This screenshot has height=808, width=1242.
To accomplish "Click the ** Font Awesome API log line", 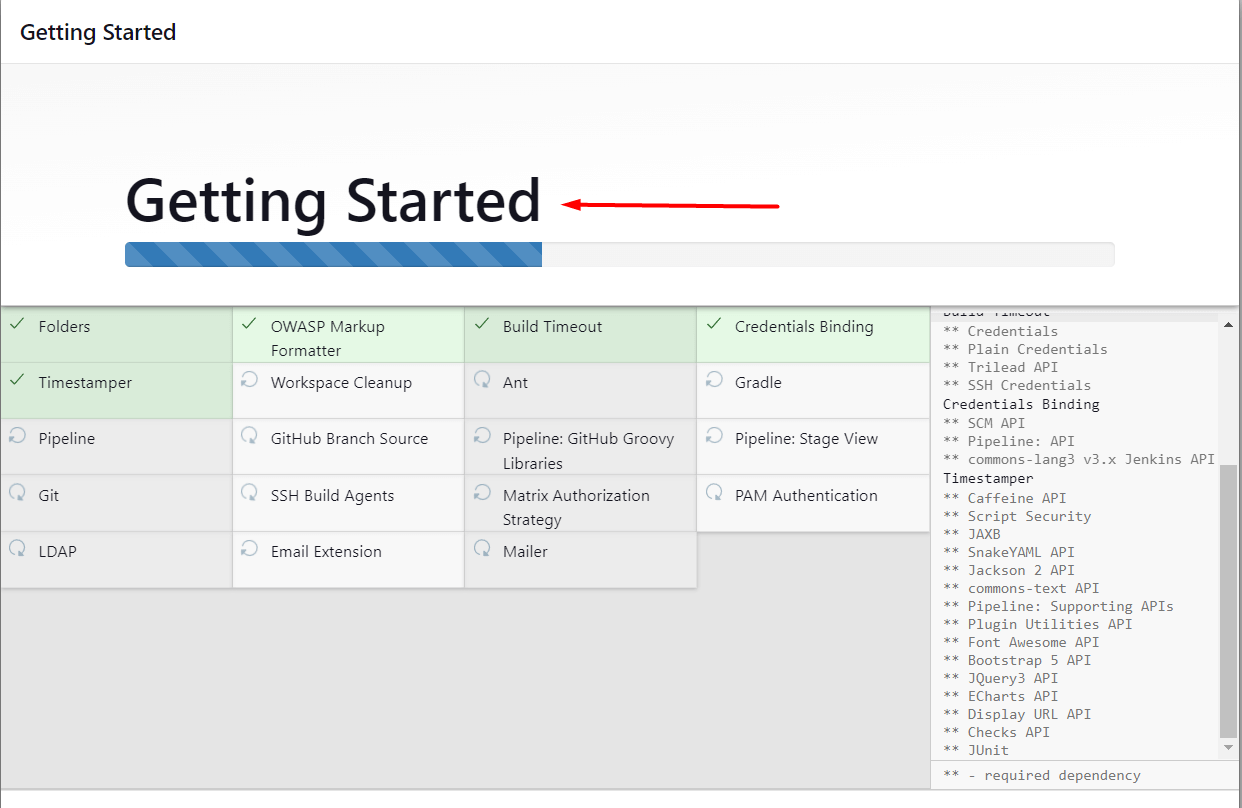I will tap(1021, 643).
